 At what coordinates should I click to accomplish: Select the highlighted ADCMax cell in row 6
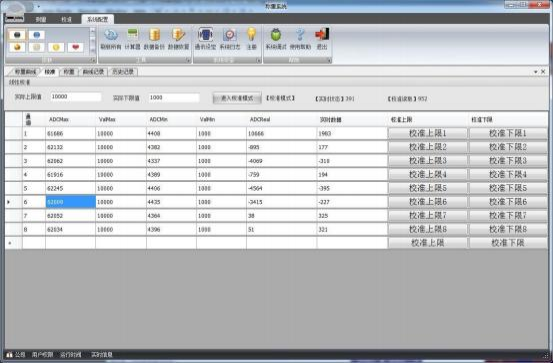click(x=71, y=202)
